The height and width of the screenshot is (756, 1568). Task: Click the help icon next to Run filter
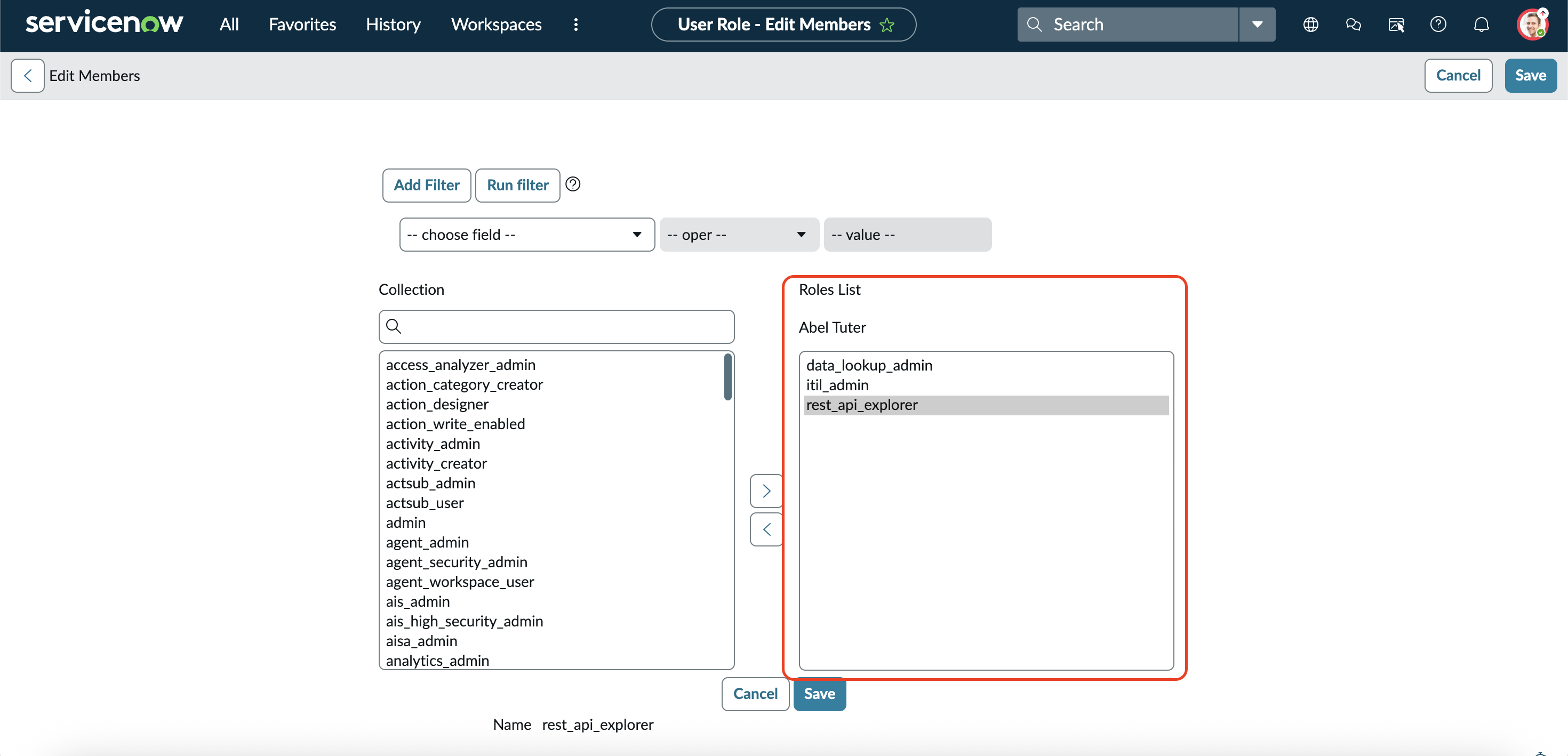pos(573,184)
